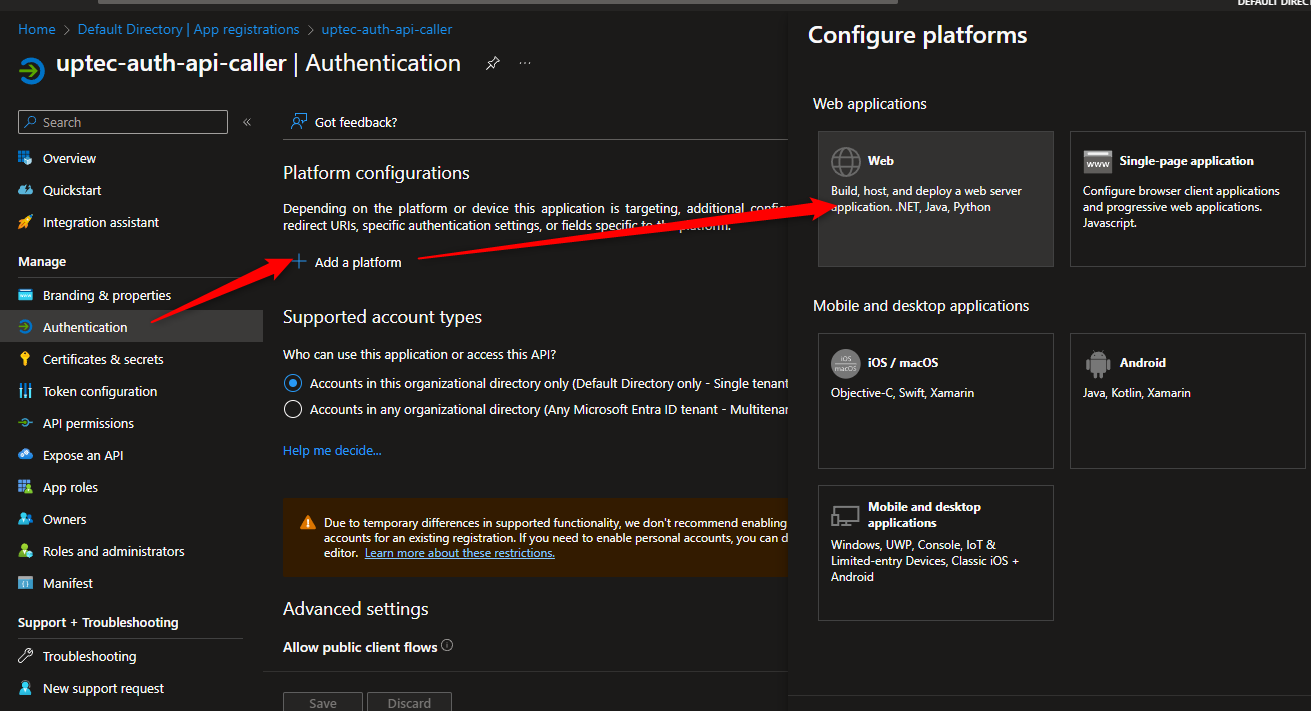Viewport: 1311px width, 711px height.
Task: Go to Expose an API page
Action: click(x=83, y=455)
